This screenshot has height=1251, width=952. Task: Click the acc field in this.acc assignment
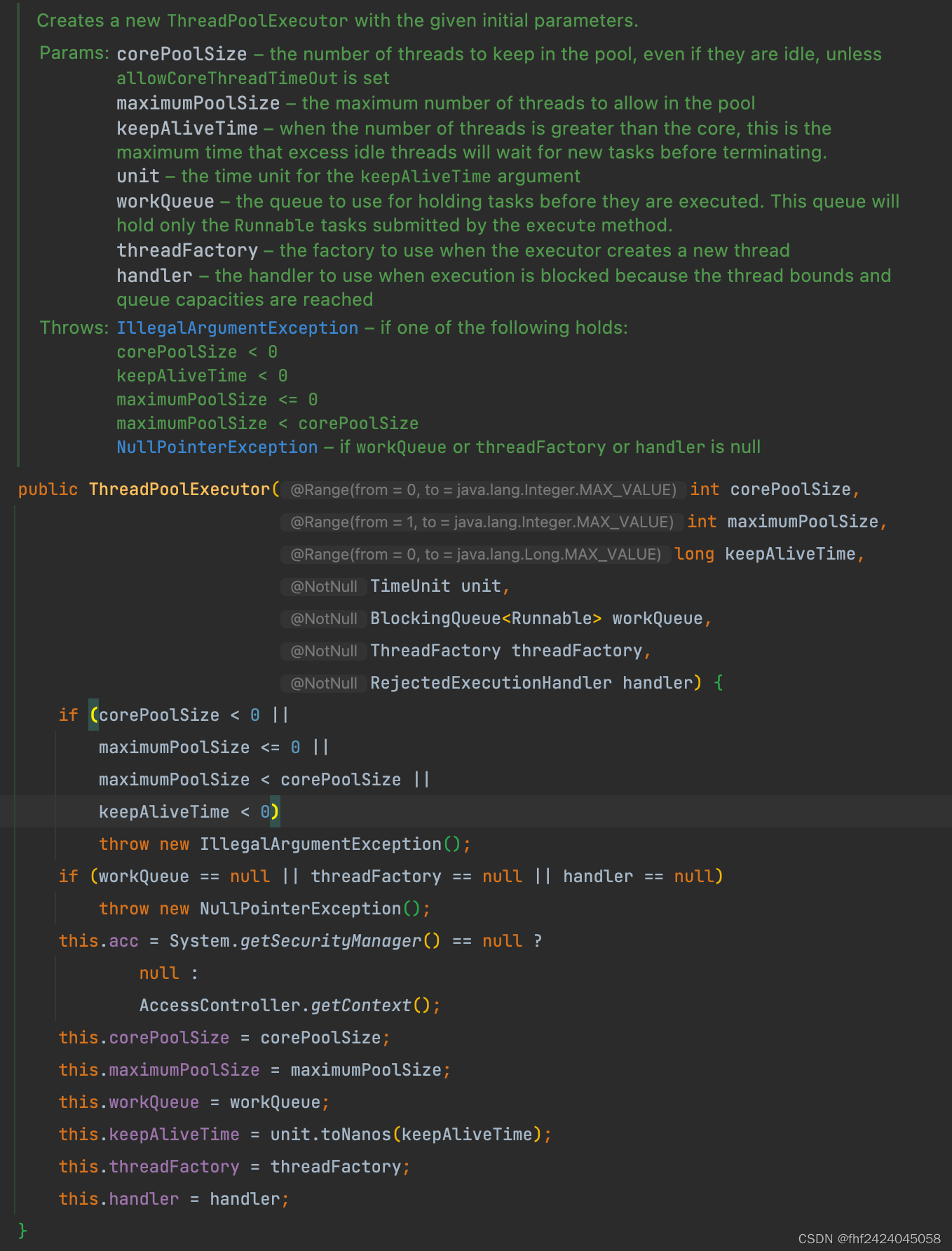[124, 941]
